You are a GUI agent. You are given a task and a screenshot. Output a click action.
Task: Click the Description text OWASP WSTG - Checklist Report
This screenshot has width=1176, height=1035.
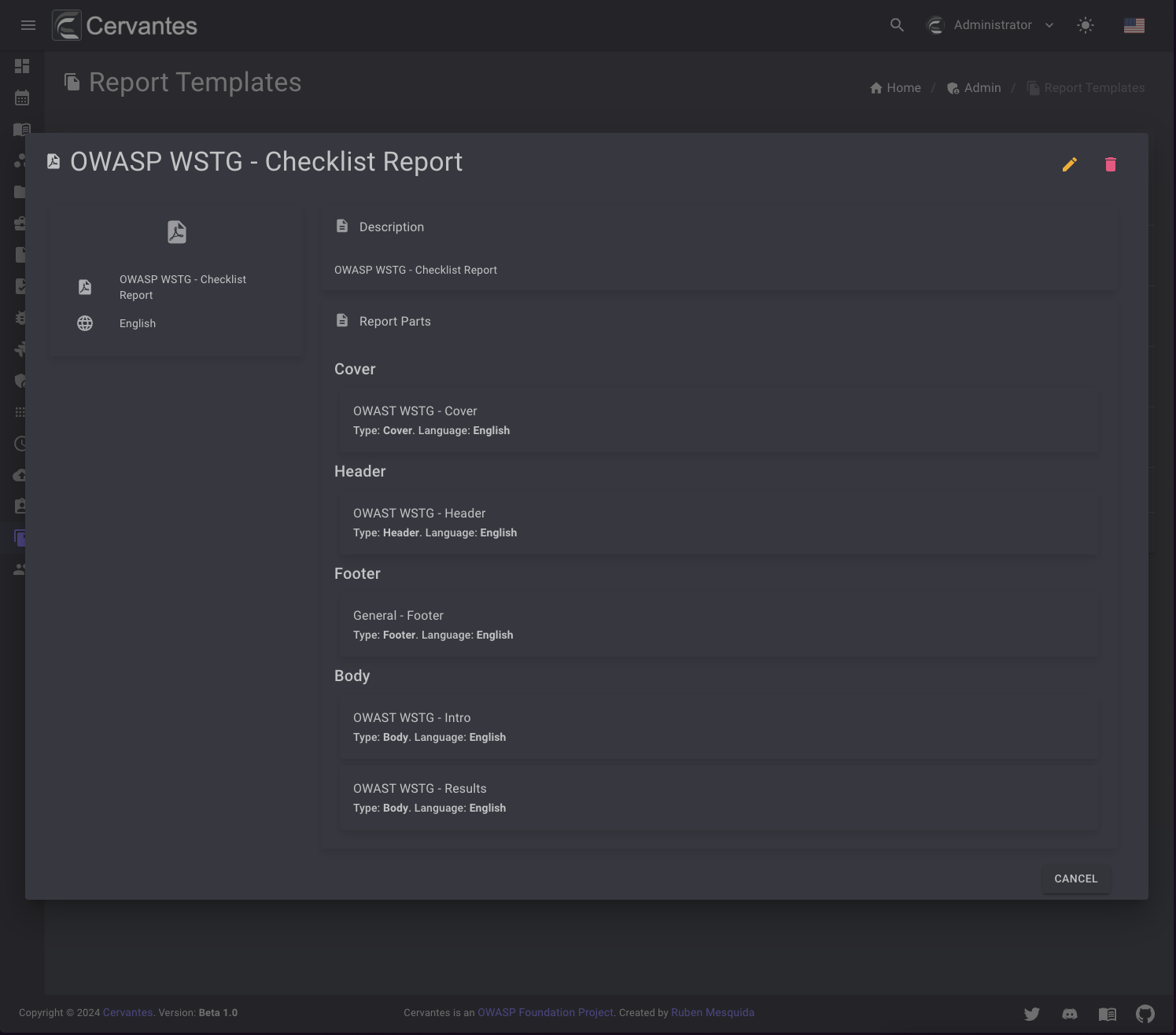pos(415,270)
